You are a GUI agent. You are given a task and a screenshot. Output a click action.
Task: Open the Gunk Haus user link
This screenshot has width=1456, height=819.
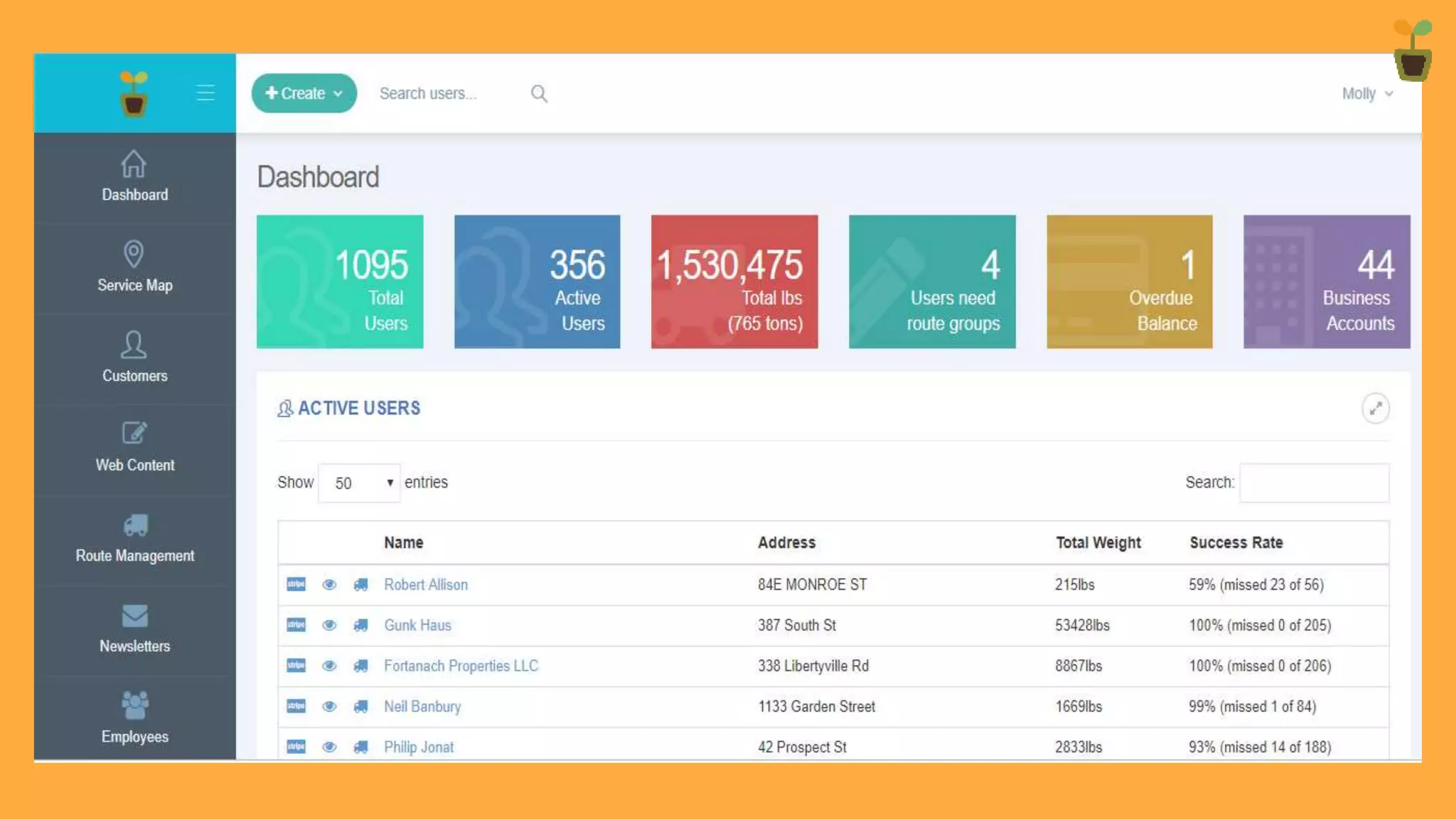click(x=417, y=626)
